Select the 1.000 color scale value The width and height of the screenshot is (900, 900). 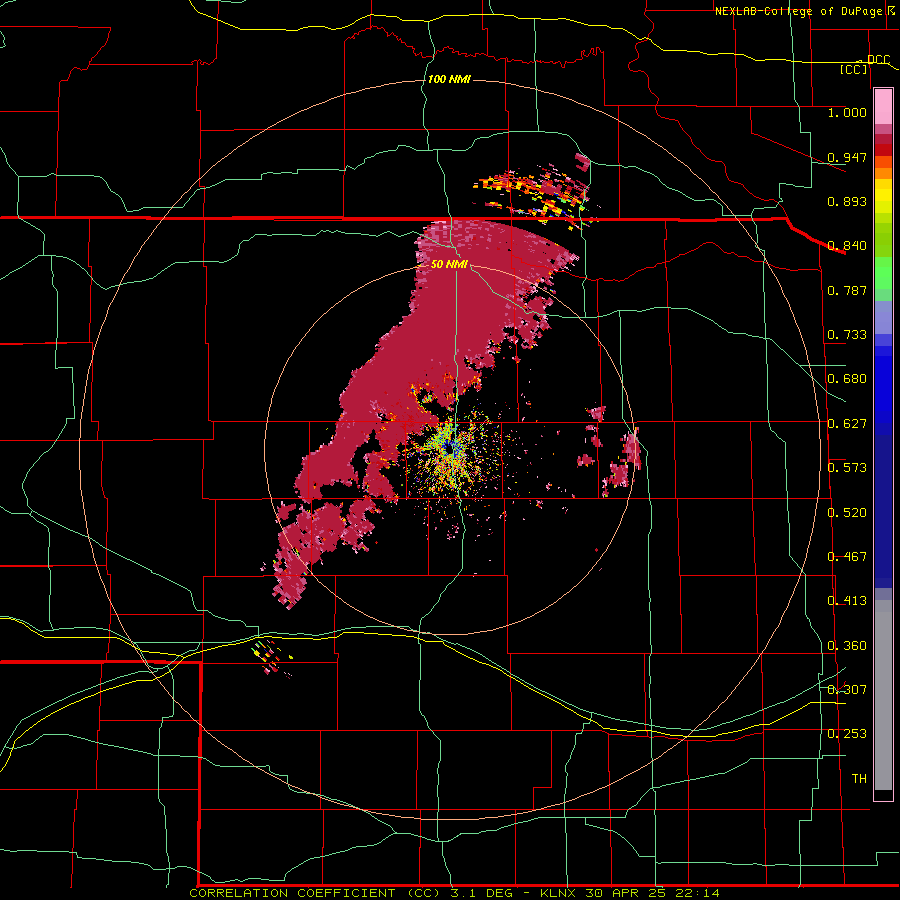(x=847, y=112)
